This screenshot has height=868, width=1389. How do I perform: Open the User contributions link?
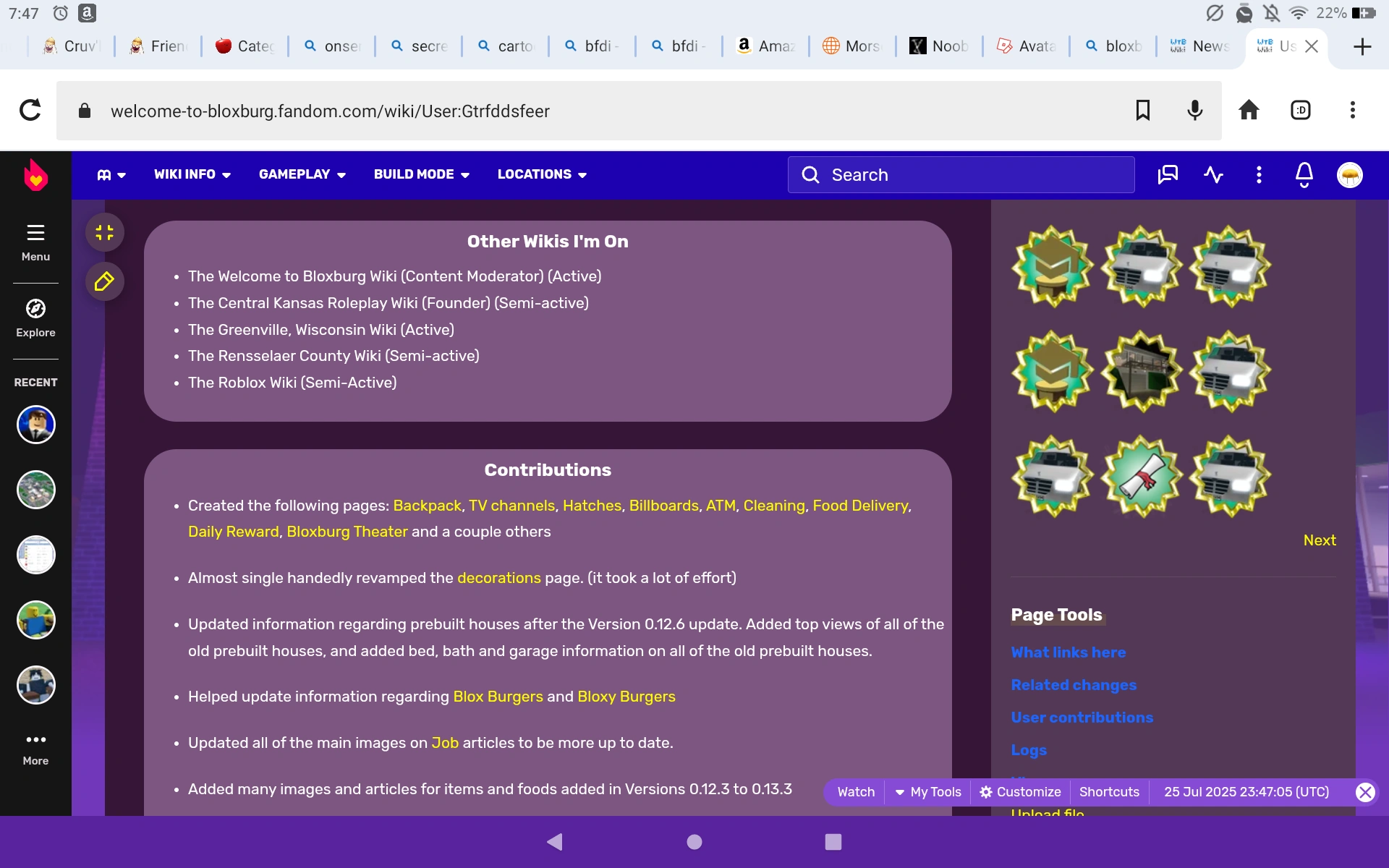(x=1082, y=718)
